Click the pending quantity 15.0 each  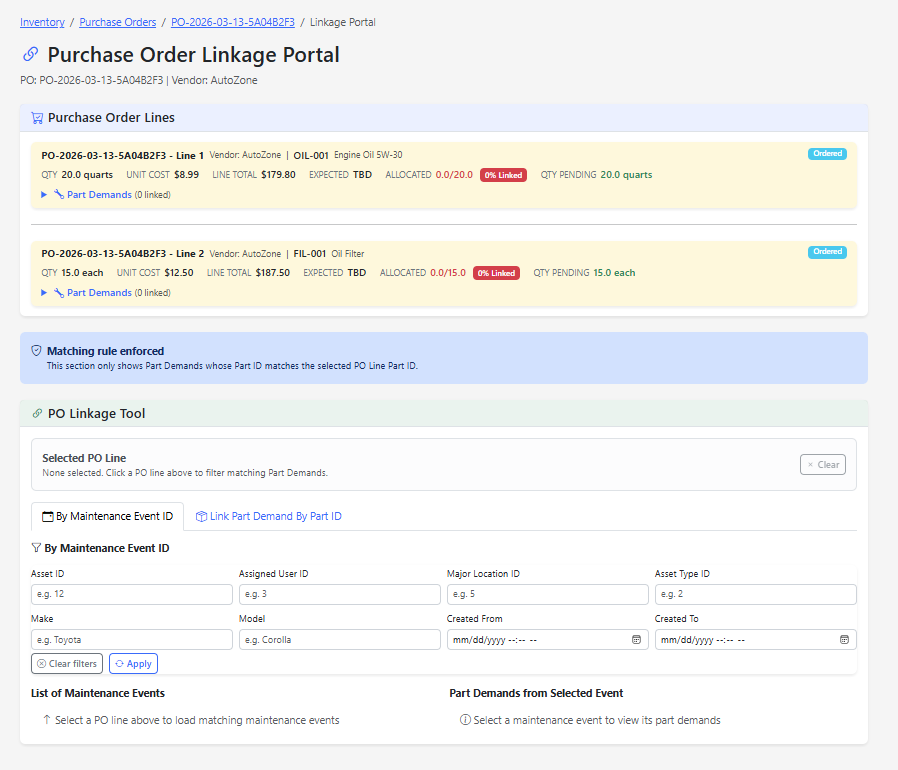tap(614, 273)
